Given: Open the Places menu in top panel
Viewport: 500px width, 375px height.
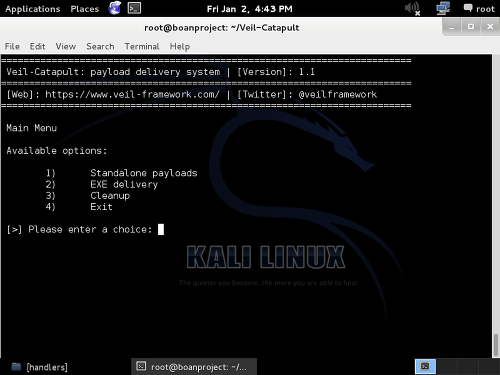Looking at the screenshot, I should [x=85, y=9].
